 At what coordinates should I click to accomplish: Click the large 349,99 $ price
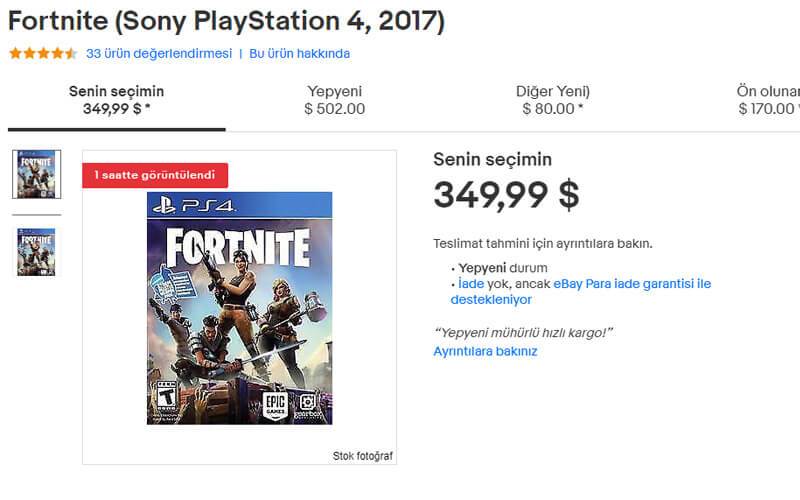coord(506,194)
